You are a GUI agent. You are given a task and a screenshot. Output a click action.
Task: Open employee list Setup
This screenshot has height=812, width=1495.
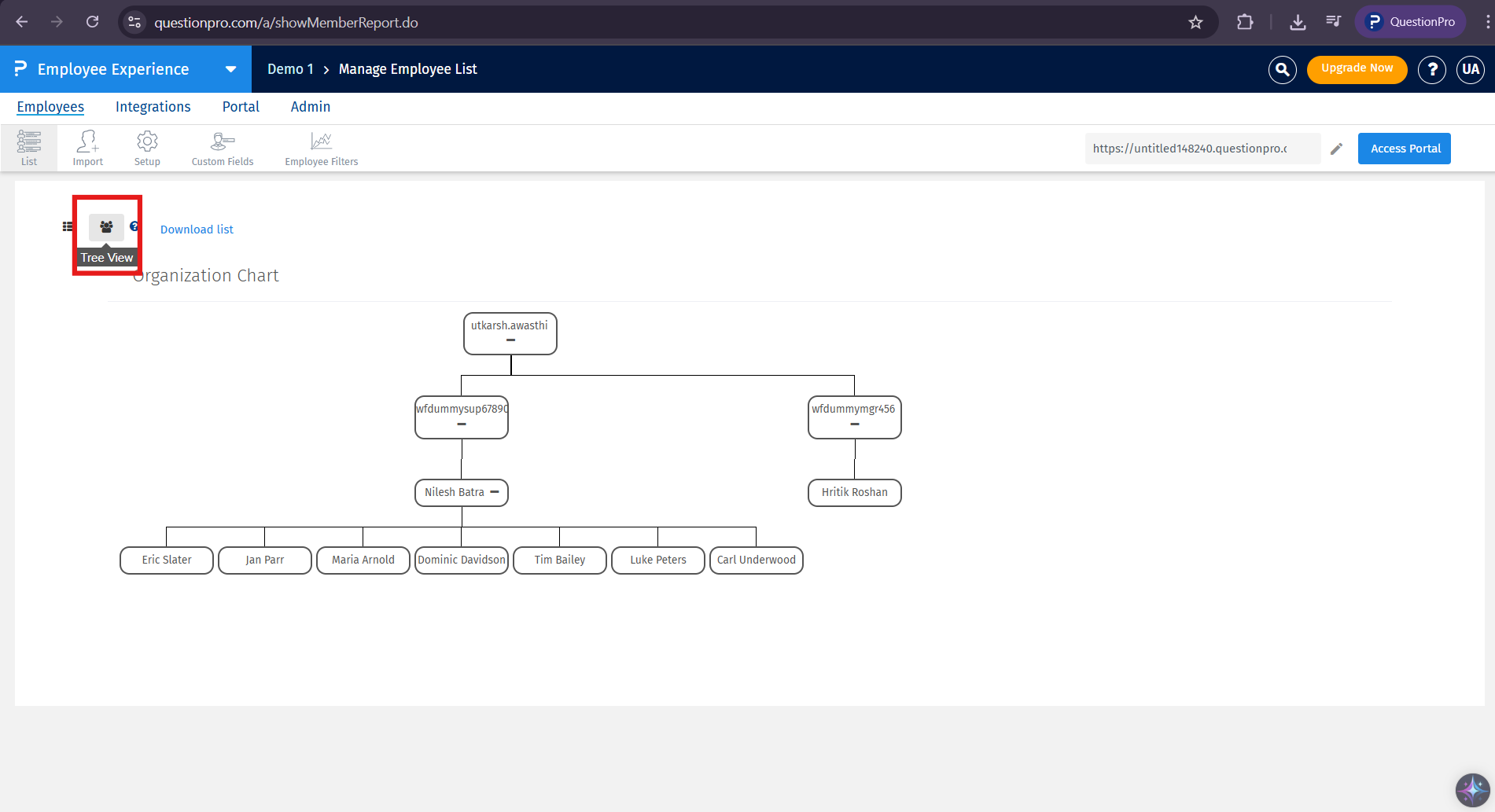146,148
